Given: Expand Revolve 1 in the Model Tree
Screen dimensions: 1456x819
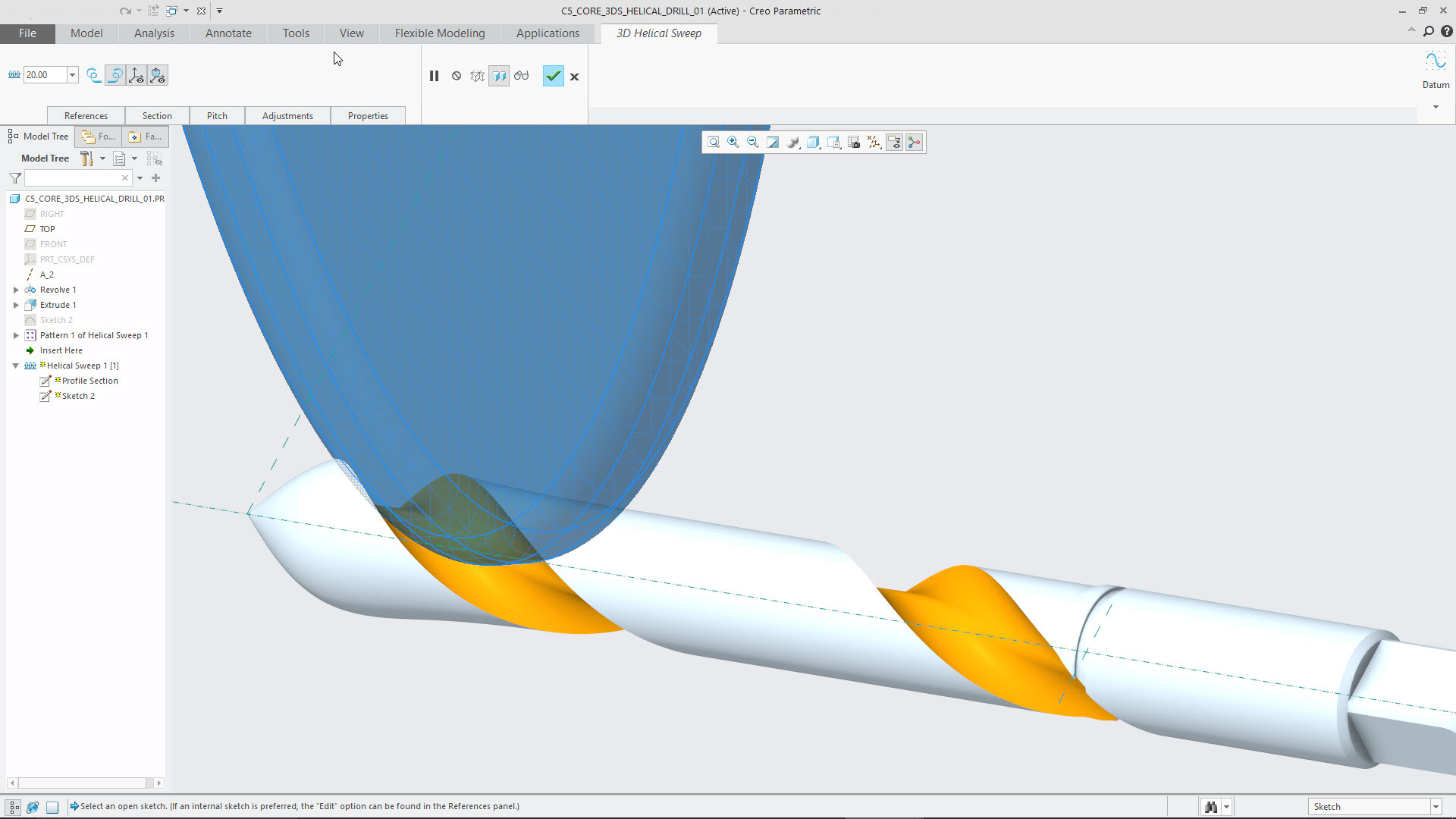Looking at the screenshot, I should coord(16,289).
